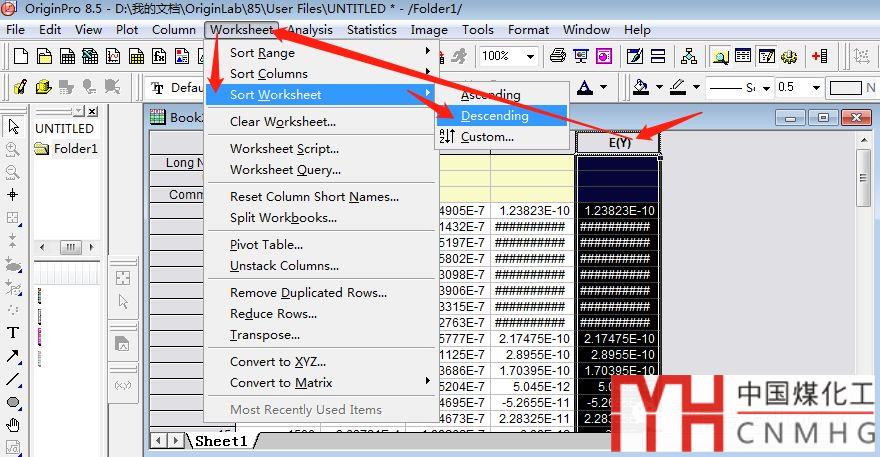Choose Ascending in Sort Worksheet submenu

(502, 95)
